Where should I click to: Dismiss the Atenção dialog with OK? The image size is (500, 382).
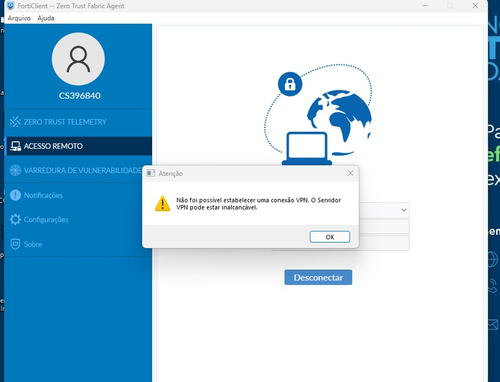click(x=330, y=237)
